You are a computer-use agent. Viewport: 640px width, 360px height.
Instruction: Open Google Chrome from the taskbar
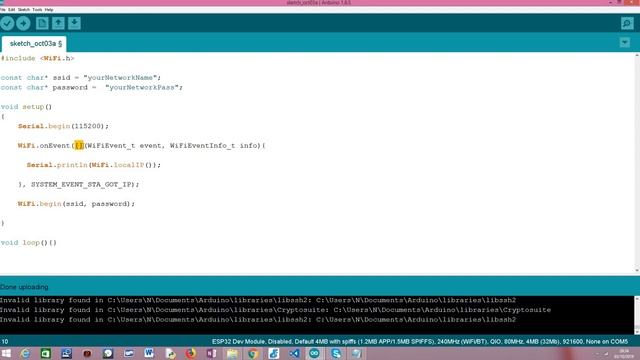pos(253,353)
